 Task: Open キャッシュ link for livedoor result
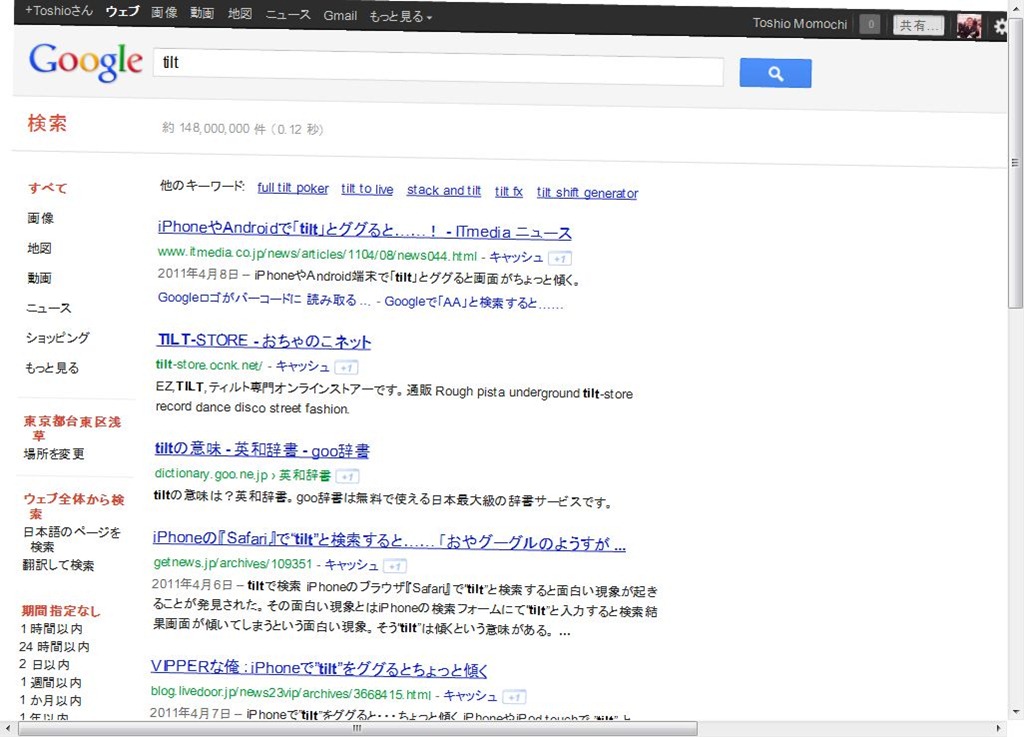coord(470,696)
